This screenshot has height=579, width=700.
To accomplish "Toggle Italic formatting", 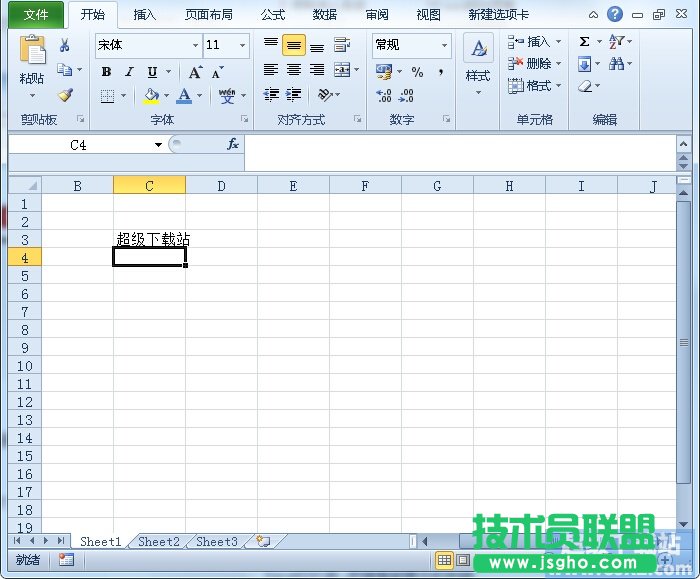I will tap(129, 72).
